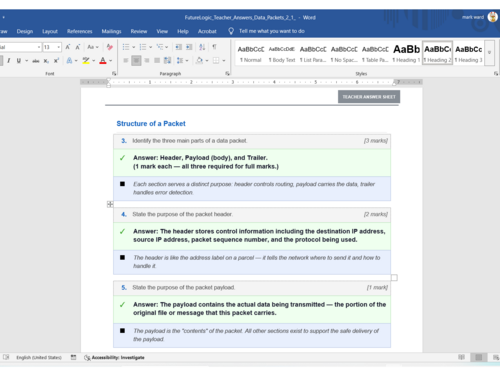Apply the No Spacing style
The width and height of the screenshot is (500, 375).
tap(344, 53)
